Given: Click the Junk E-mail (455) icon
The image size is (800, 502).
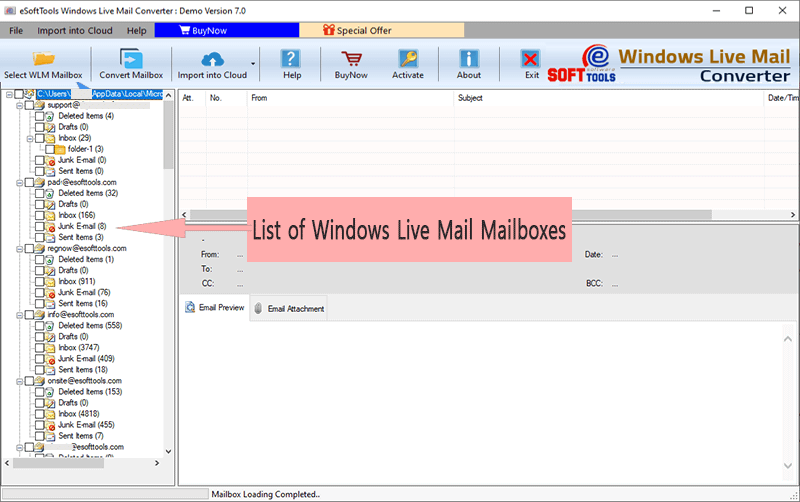Looking at the screenshot, I should (50, 425).
